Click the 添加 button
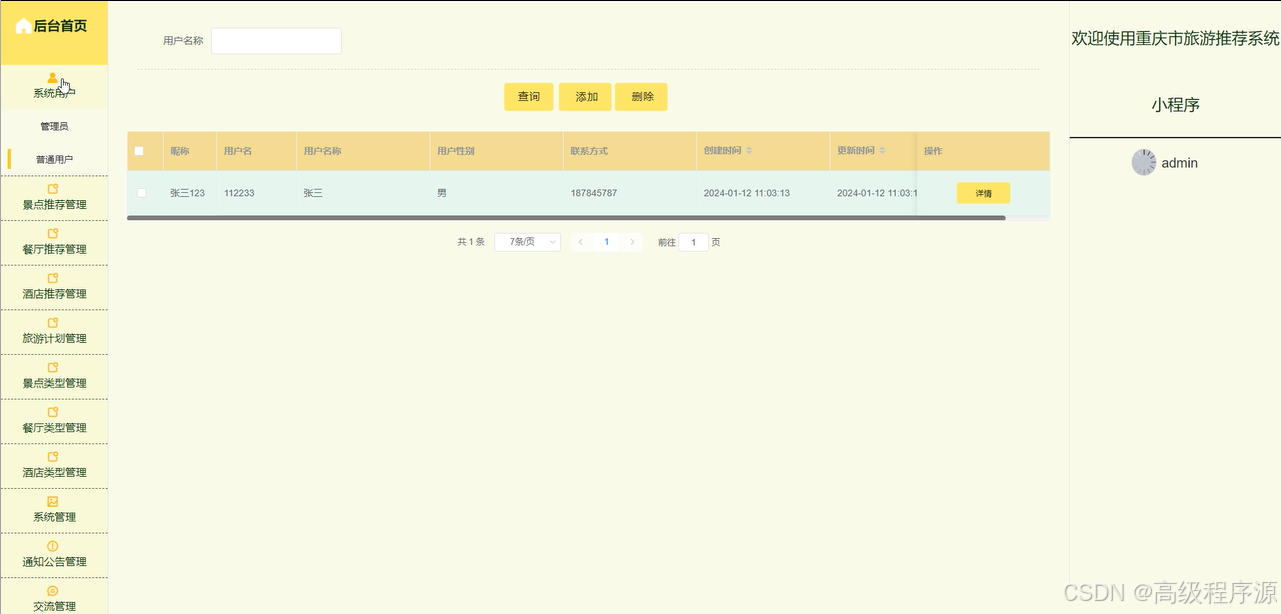The height and width of the screenshot is (614, 1281). (586, 97)
